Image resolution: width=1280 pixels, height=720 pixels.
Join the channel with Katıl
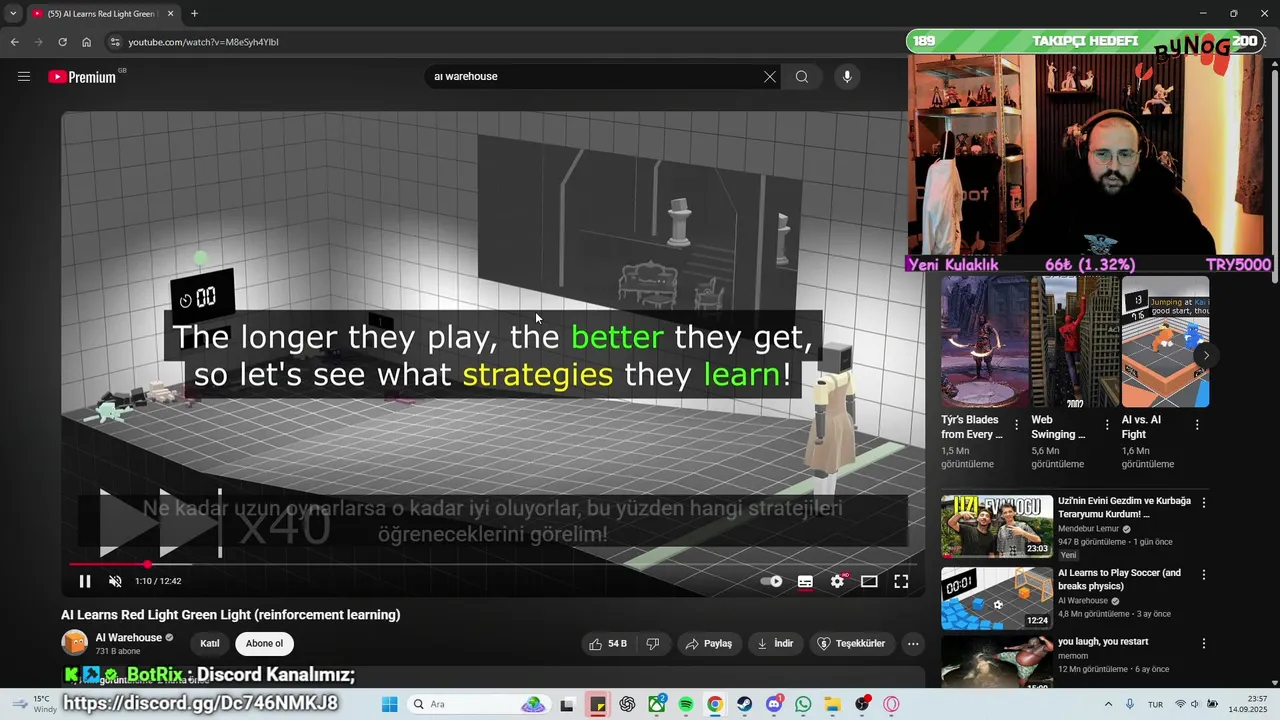tap(210, 644)
